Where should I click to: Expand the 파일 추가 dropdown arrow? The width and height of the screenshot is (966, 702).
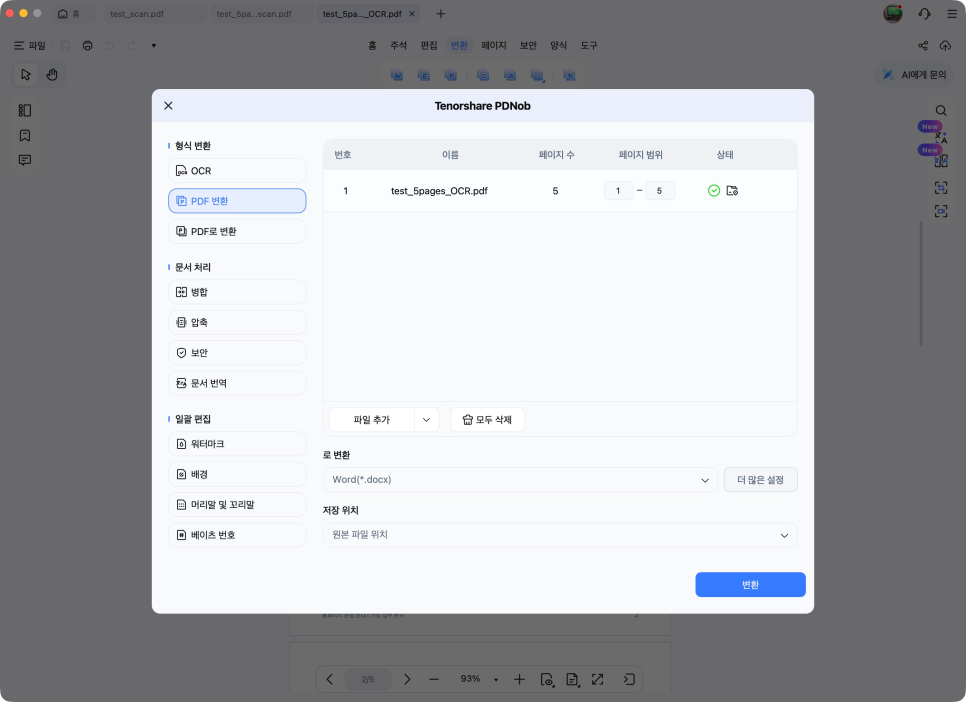pyautogui.click(x=426, y=420)
